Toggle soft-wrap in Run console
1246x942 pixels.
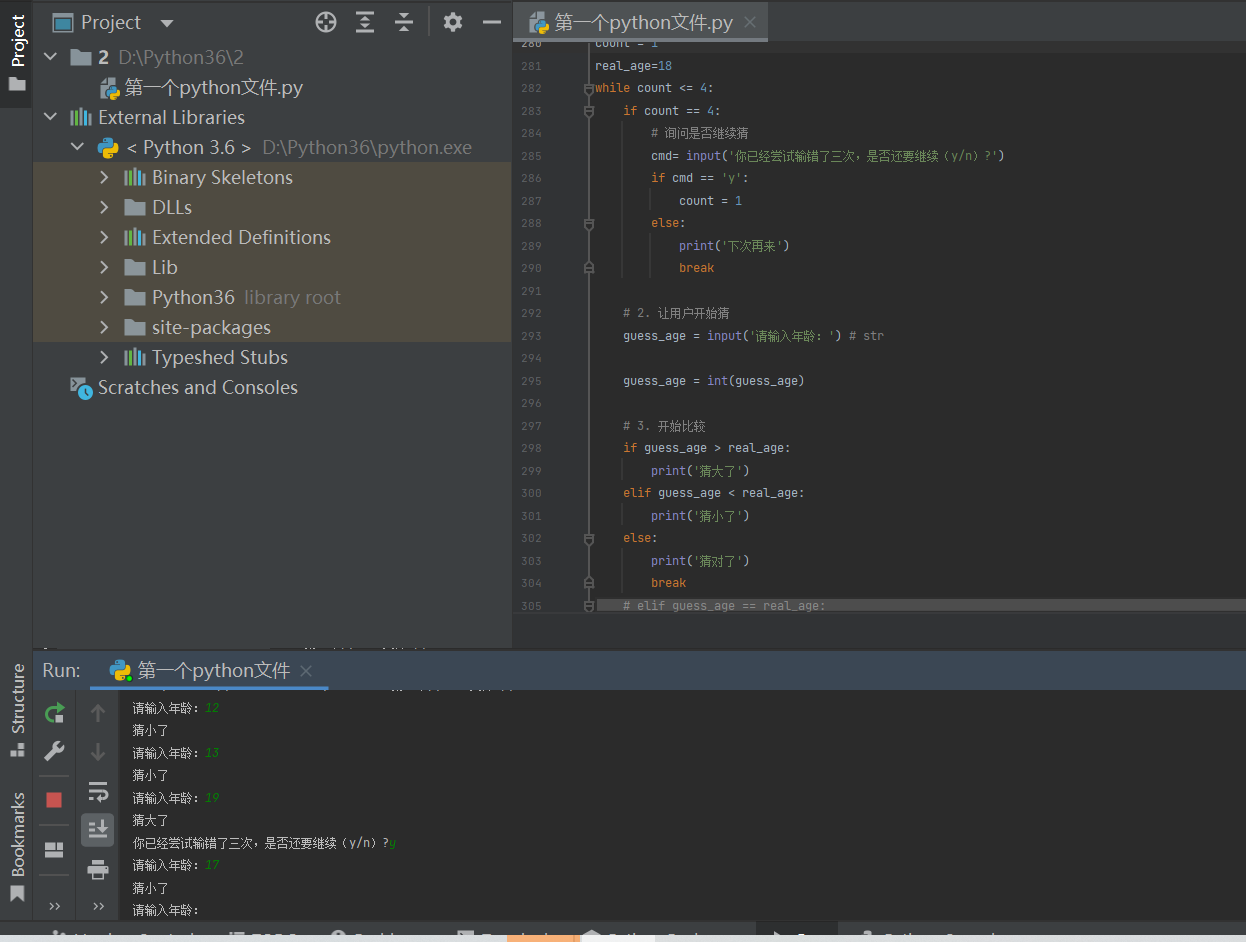click(98, 792)
